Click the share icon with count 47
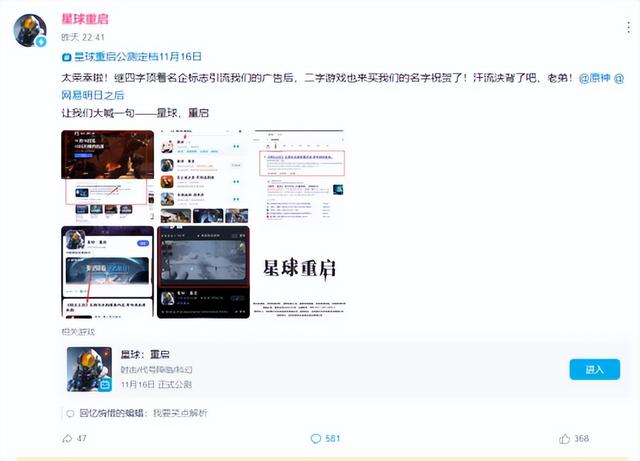The image size is (640, 461). [67, 439]
